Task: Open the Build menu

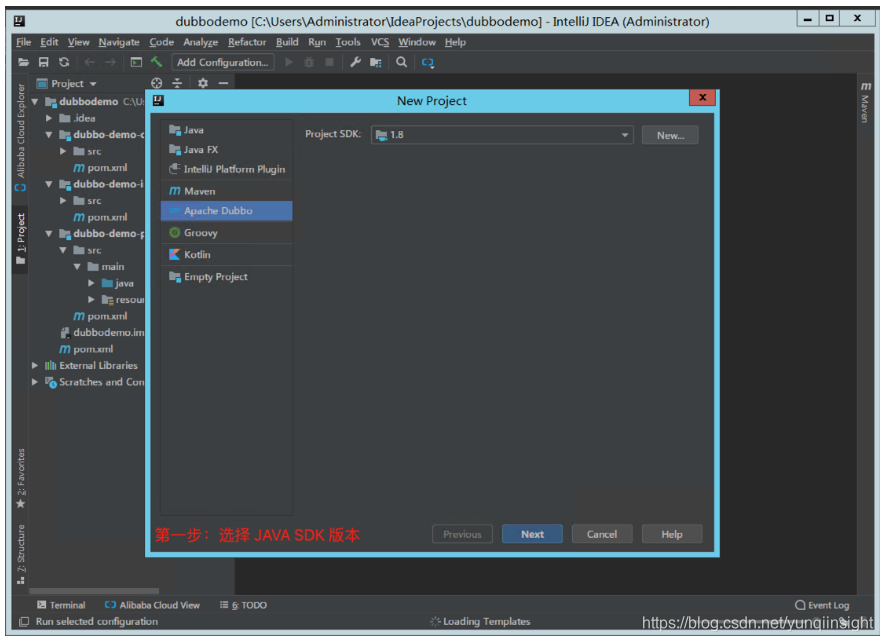Action: [x=287, y=42]
